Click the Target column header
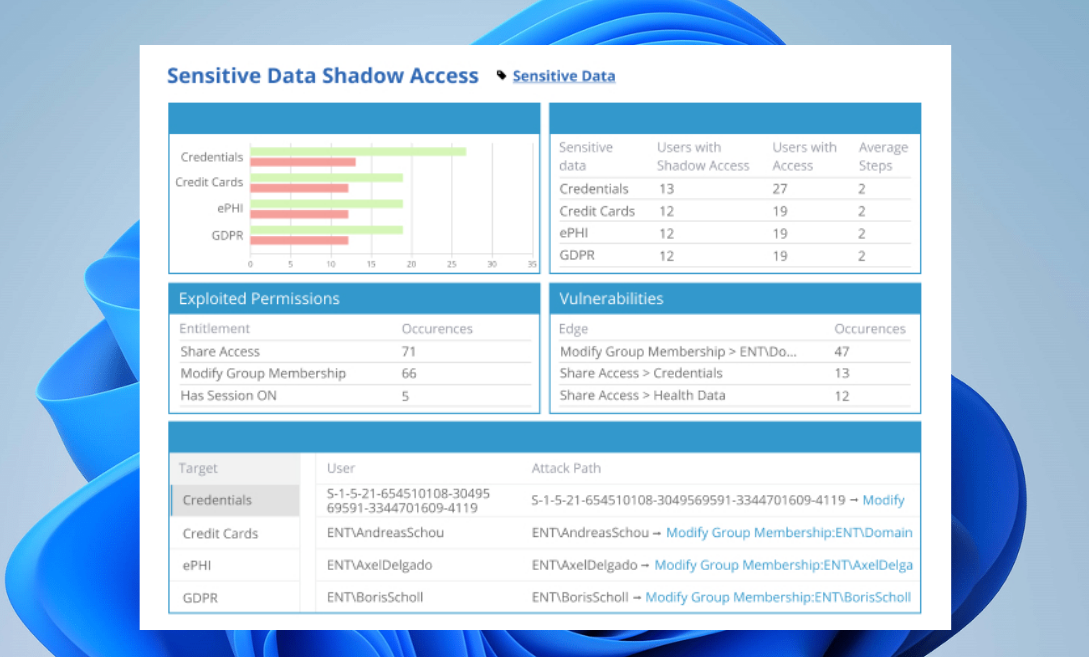 [198, 468]
